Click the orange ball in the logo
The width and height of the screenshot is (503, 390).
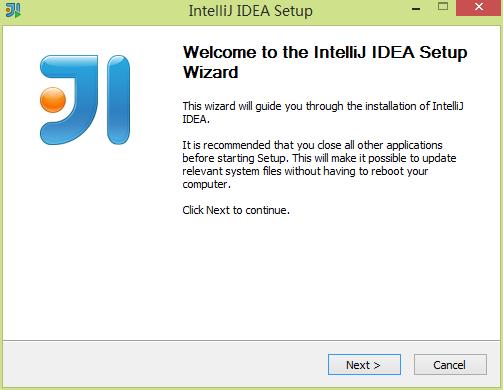click(53, 100)
